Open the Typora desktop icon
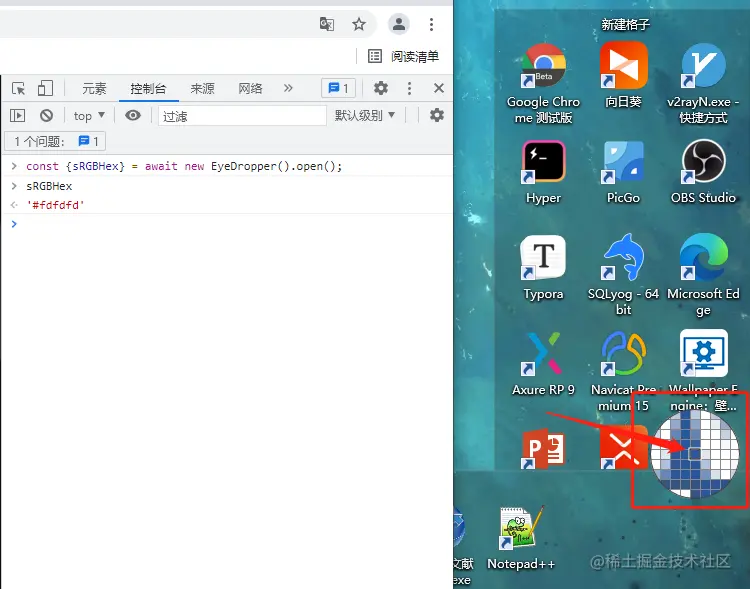This screenshot has width=750, height=589. tap(543, 268)
